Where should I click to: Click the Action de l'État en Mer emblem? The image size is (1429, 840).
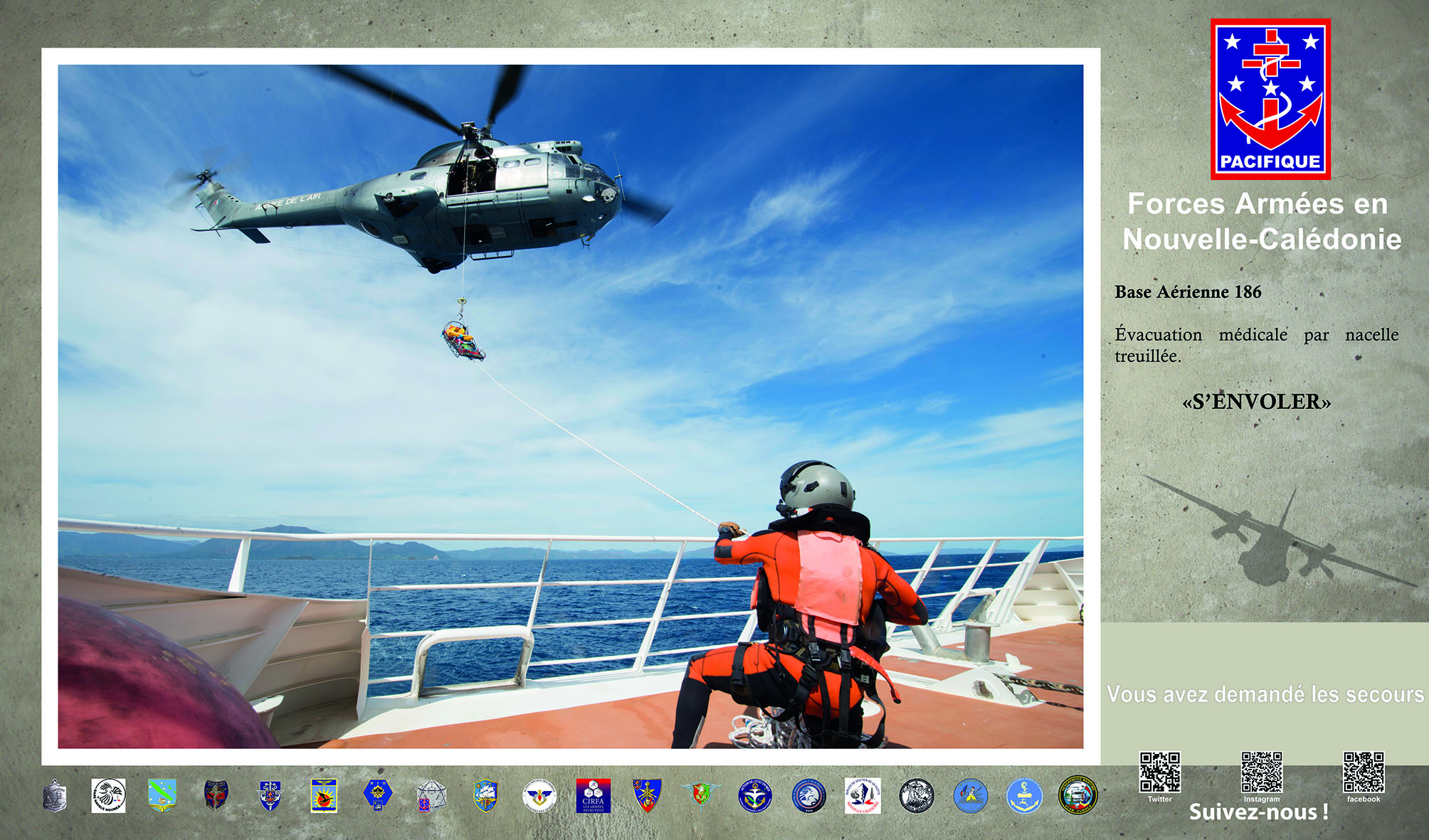[754, 795]
